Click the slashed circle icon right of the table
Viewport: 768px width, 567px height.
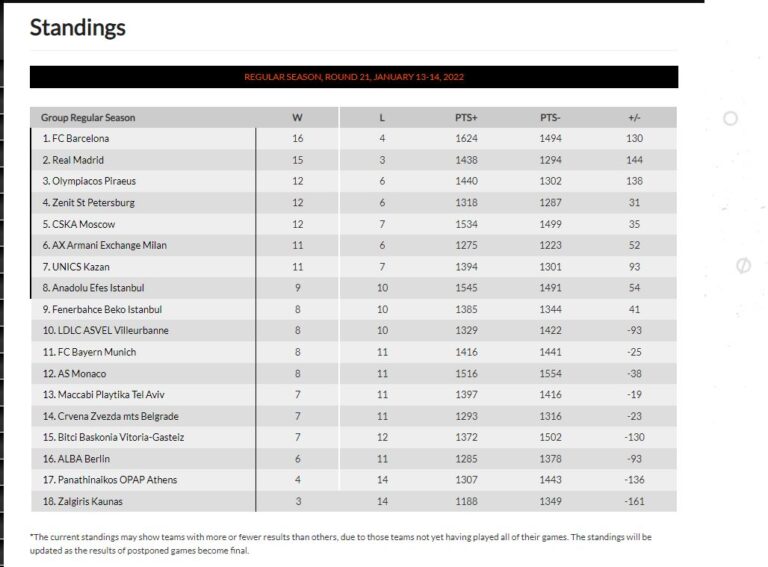pos(743,266)
